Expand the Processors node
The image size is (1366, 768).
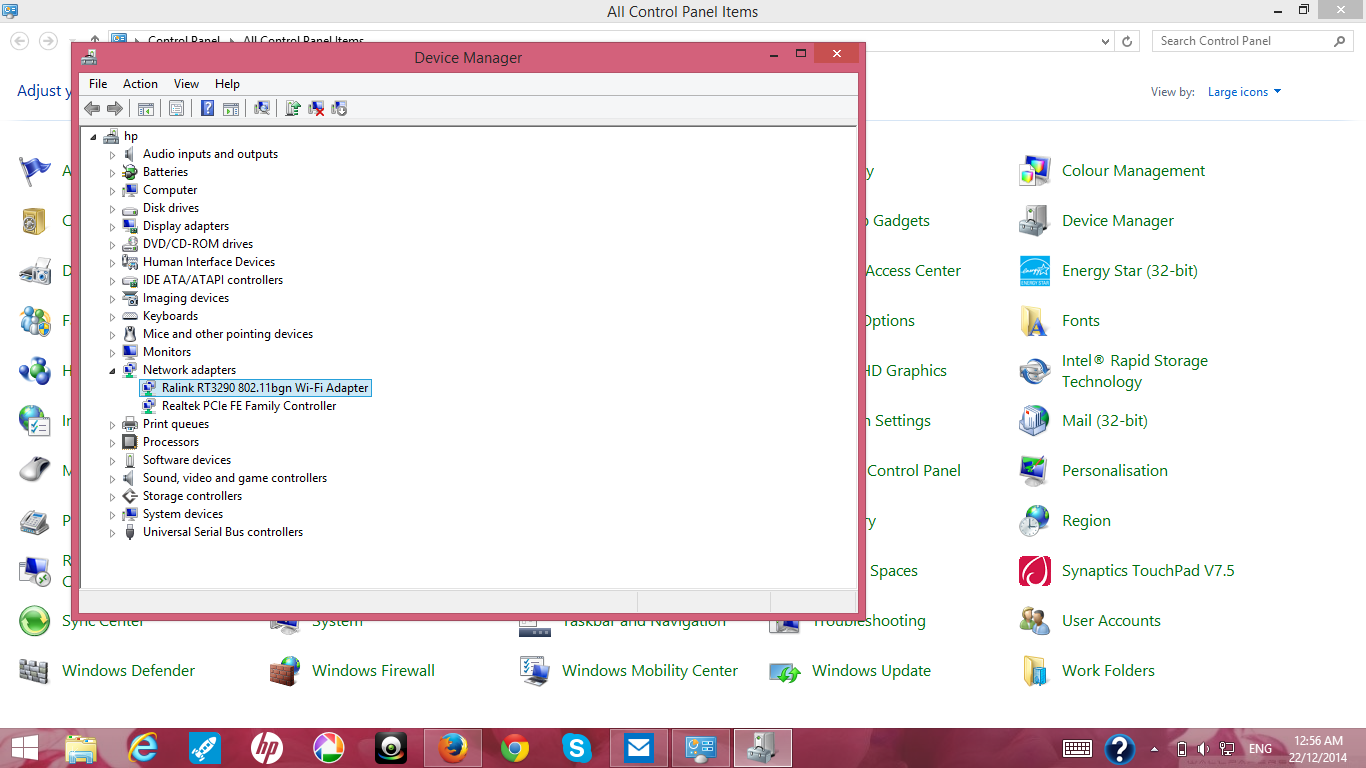pos(113,443)
